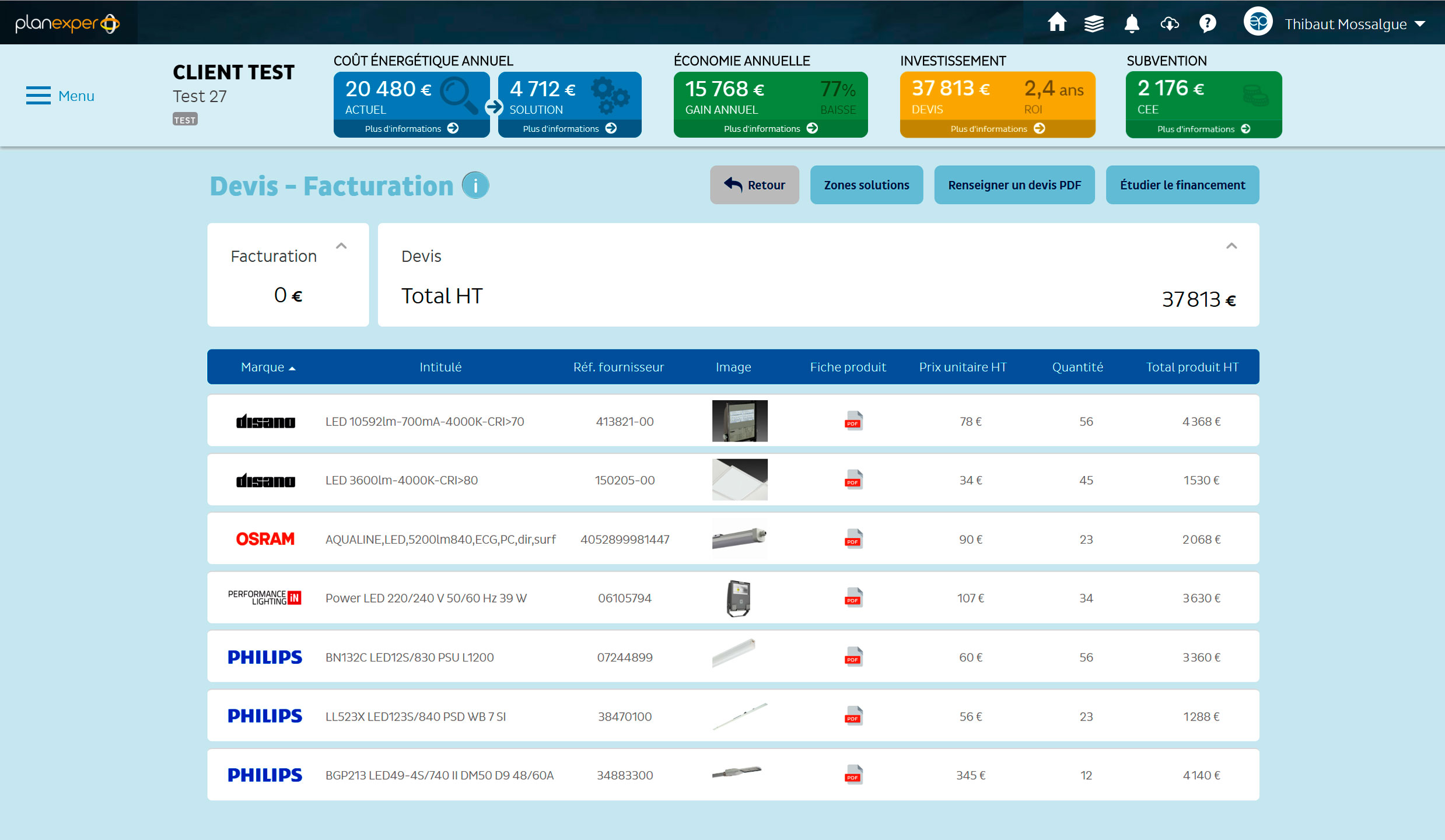Click the cloud download icon
Screen dimensions: 1445x840
pos(1170,23)
